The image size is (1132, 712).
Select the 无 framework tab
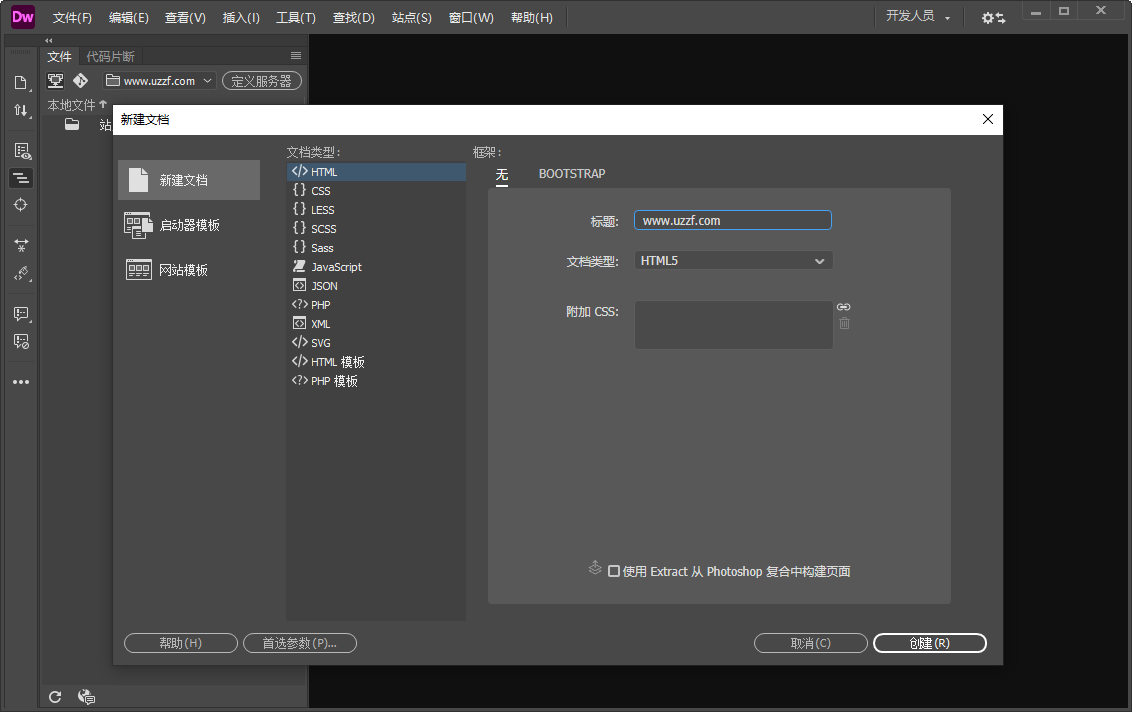pos(502,175)
